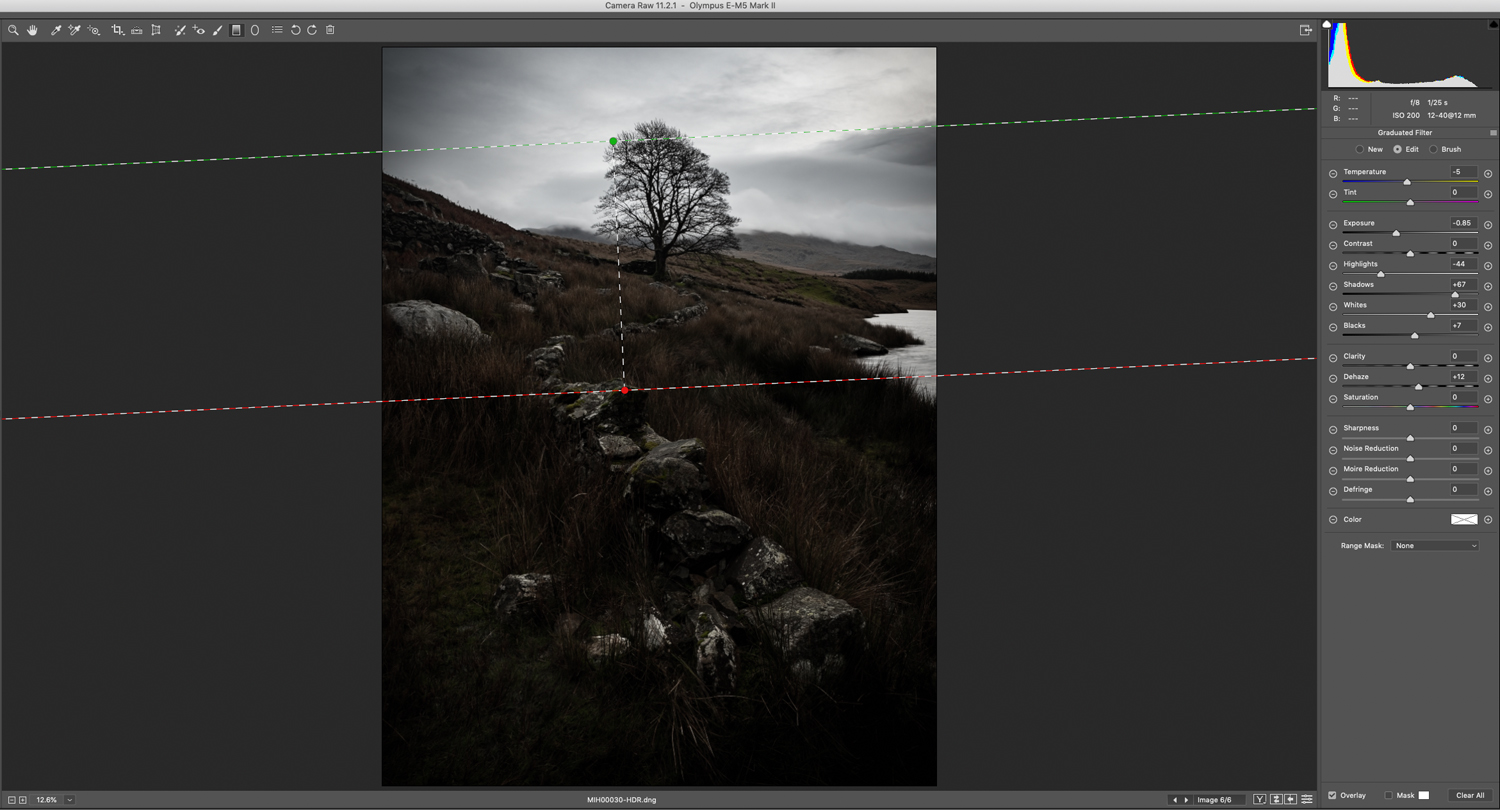Select the Edit radio button
1500x810 pixels.
click(1397, 149)
